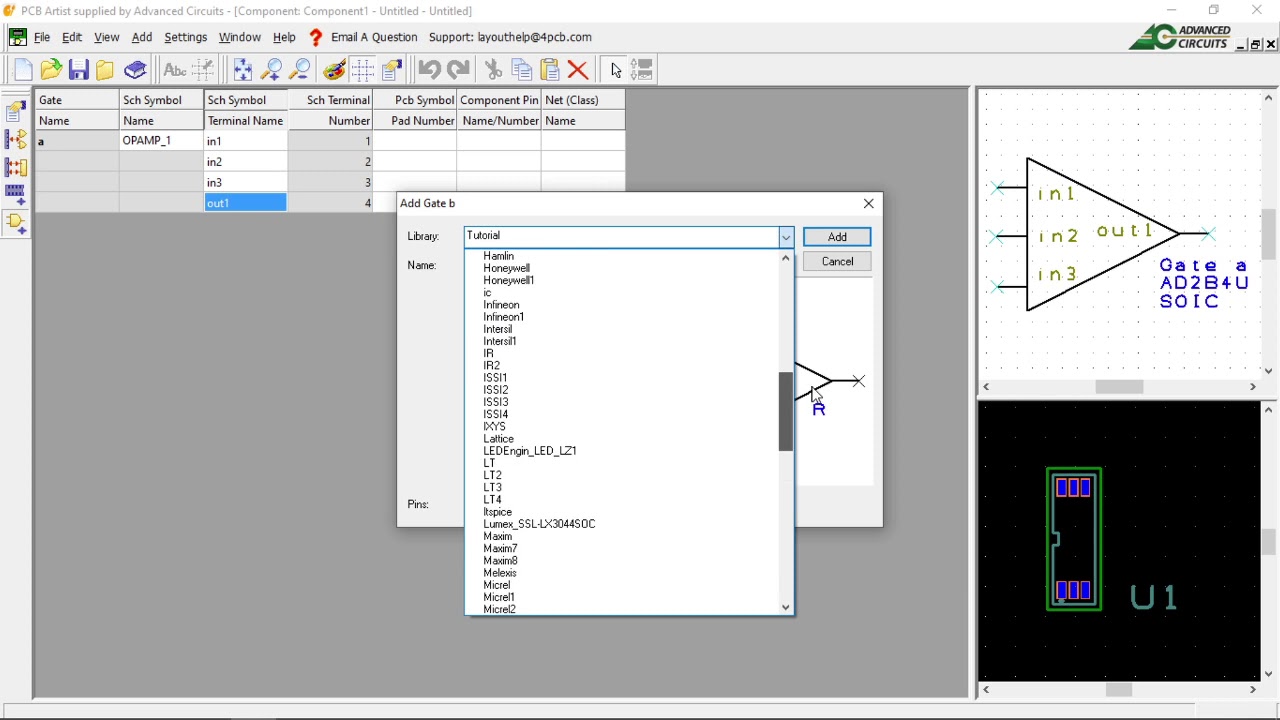Click the Add button in Add Gate dialog
The width and height of the screenshot is (1280, 720).
coord(837,237)
